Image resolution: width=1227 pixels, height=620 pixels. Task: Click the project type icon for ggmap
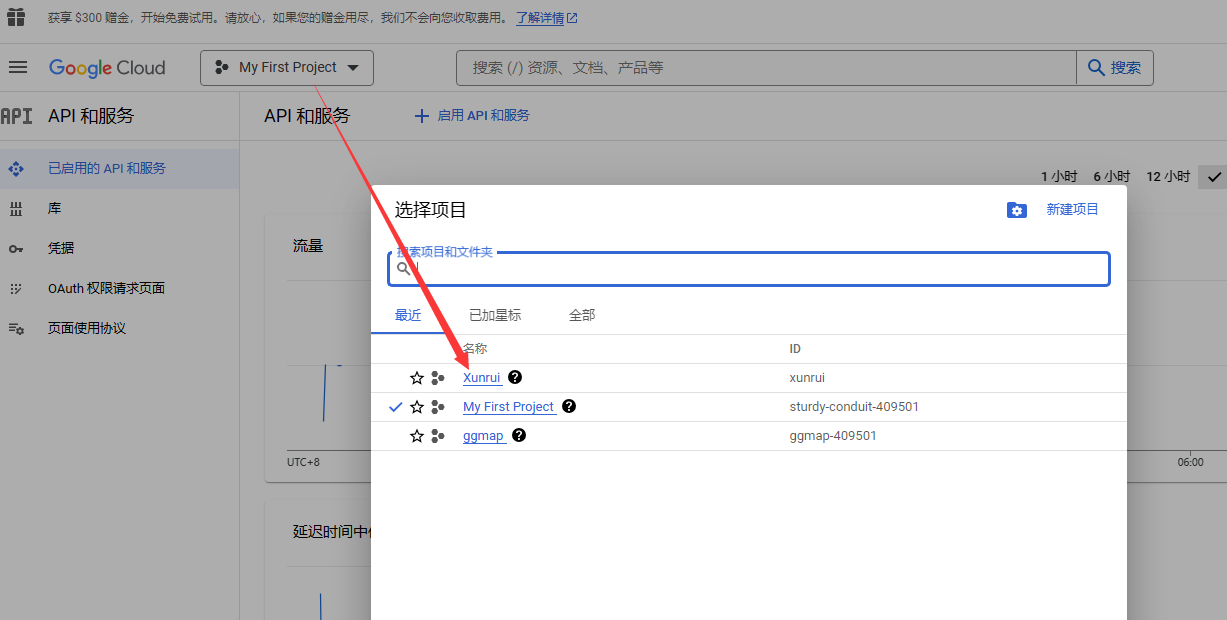click(438, 436)
